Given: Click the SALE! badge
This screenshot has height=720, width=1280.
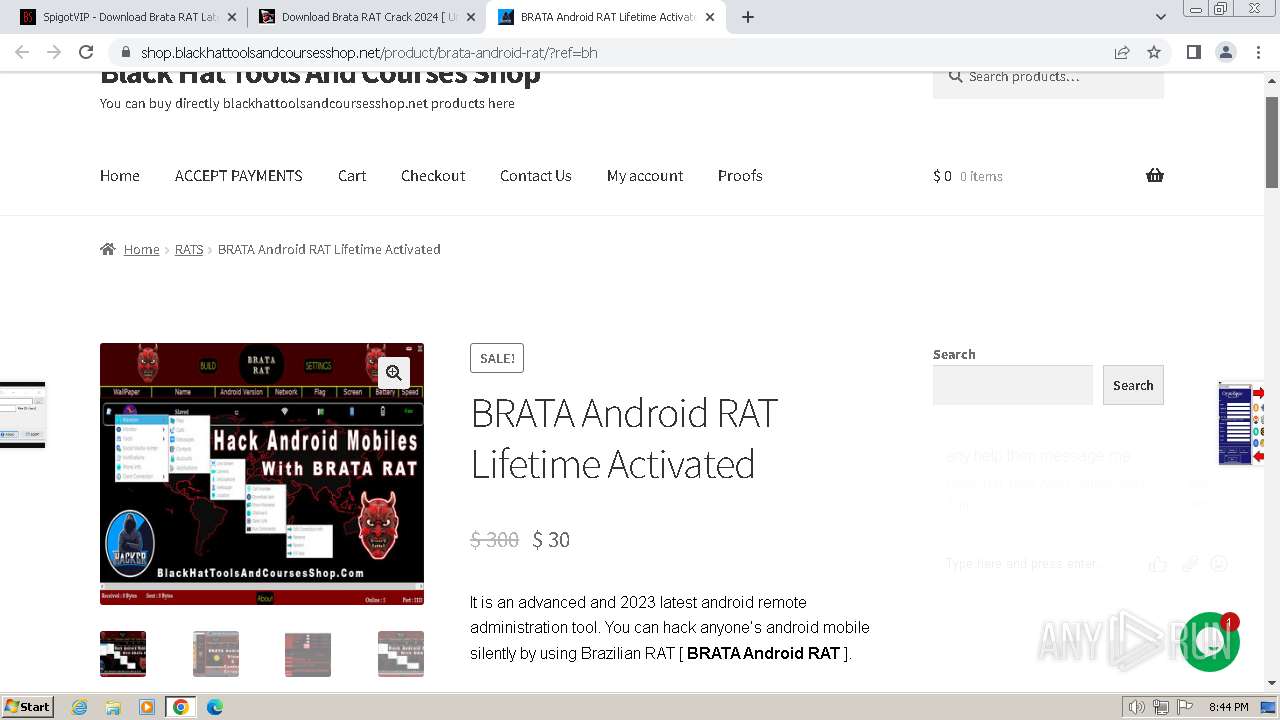Looking at the screenshot, I should click(497, 358).
